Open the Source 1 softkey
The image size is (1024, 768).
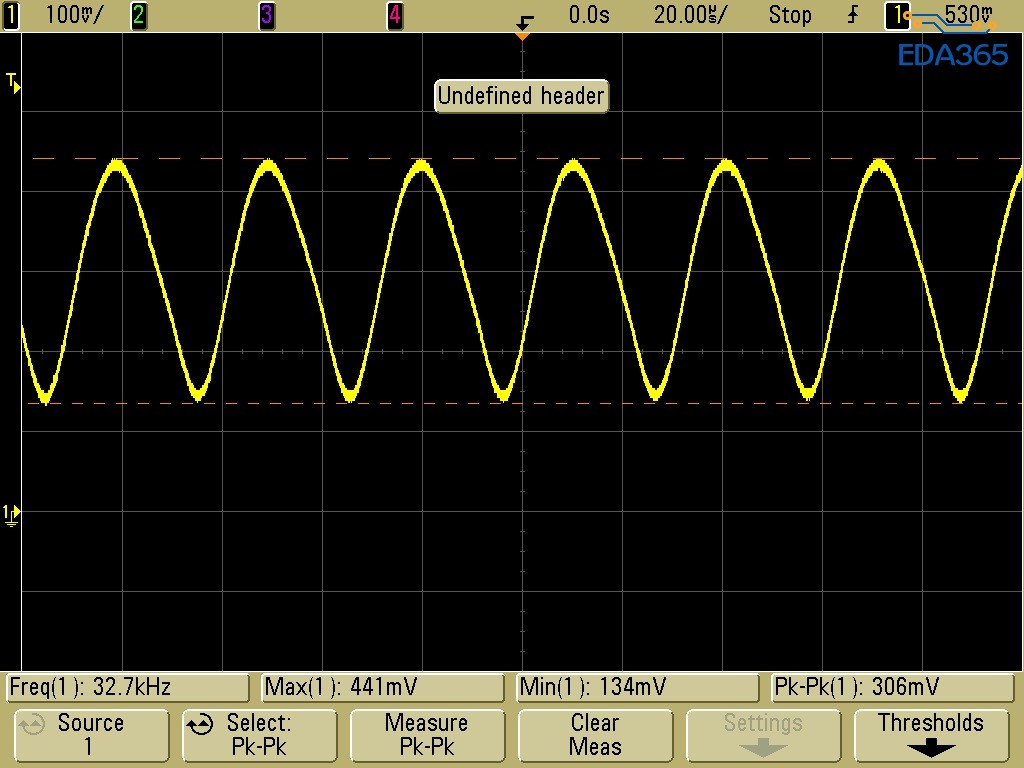click(x=90, y=735)
